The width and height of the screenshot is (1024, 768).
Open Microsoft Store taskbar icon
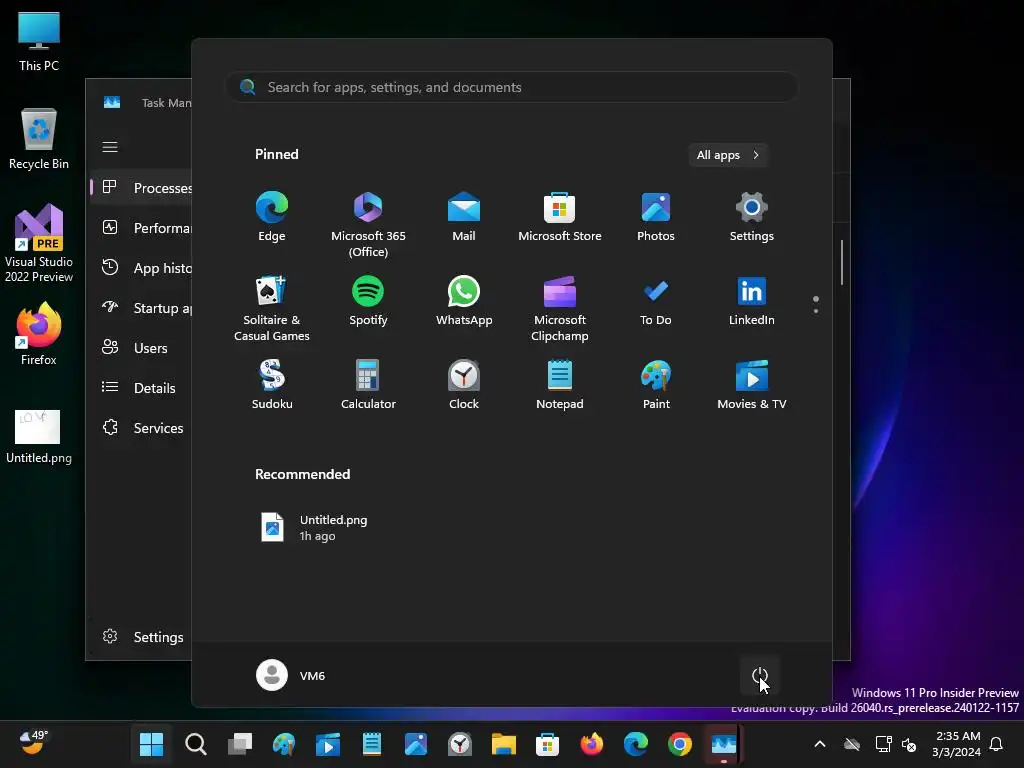pos(547,744)
